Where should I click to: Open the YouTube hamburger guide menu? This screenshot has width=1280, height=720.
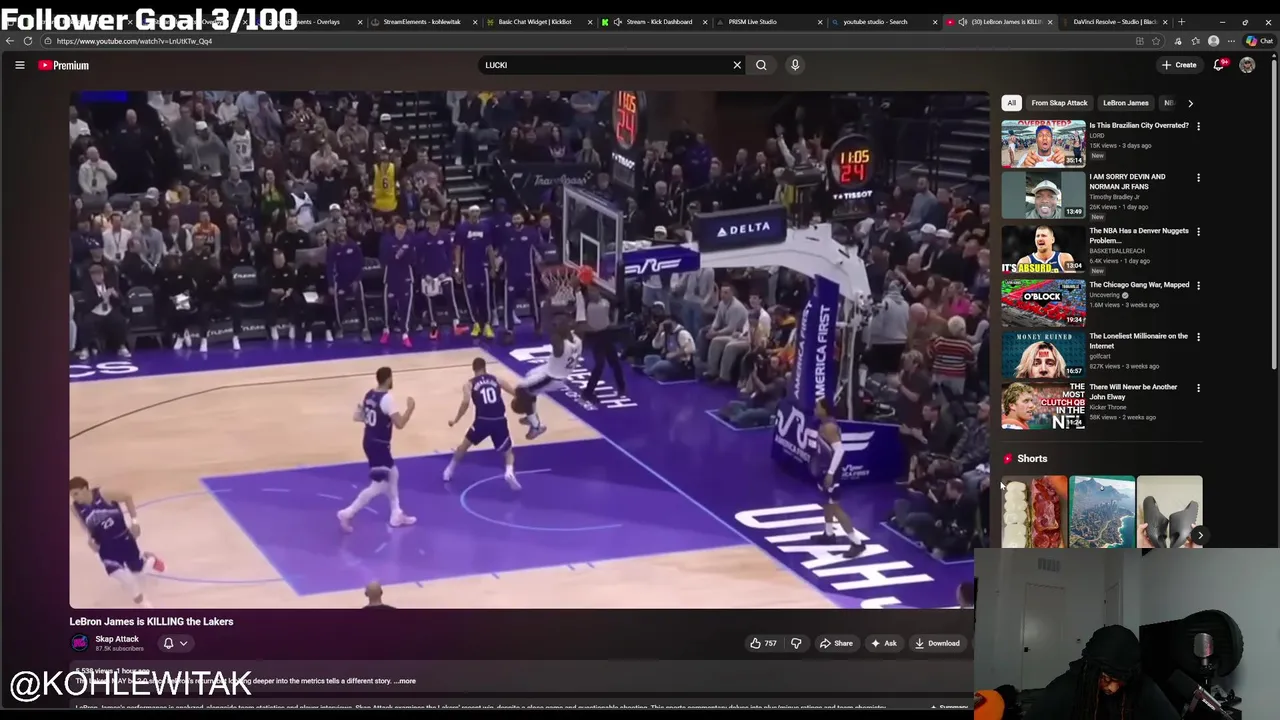pyautogui.click(x=19, y=65)
